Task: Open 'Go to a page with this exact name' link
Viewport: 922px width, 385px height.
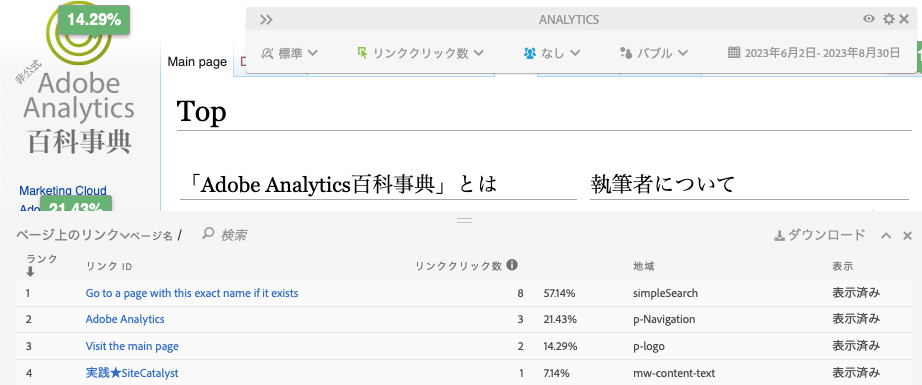Action: [192, 293]
